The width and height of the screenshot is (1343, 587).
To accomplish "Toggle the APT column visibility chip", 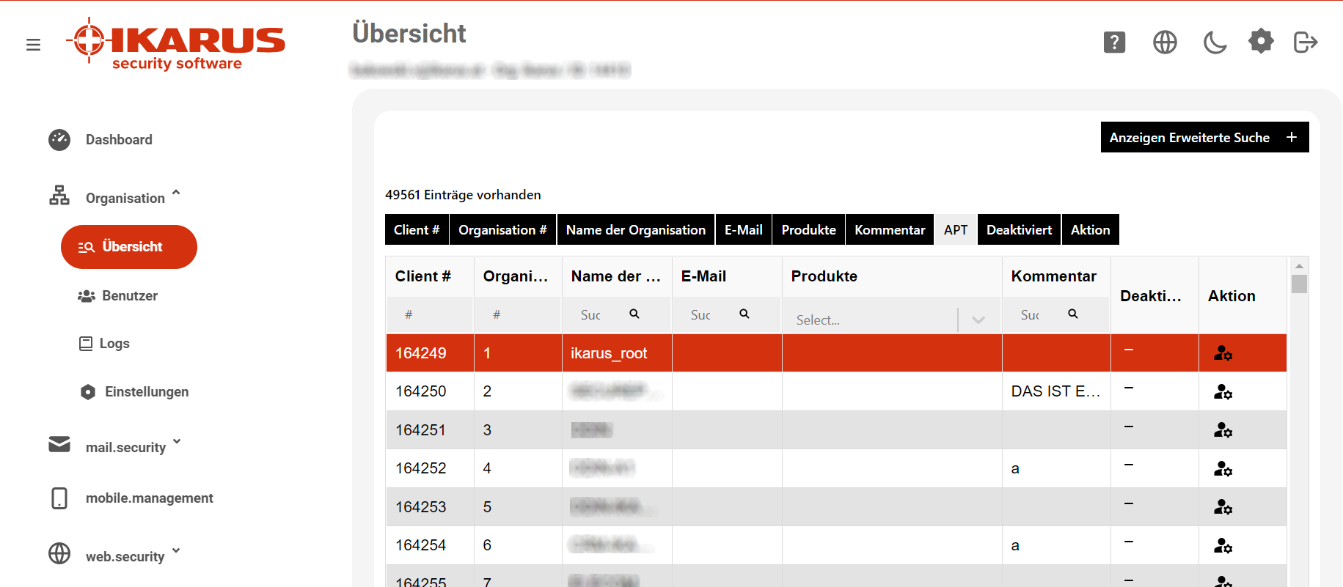I will click(x=956, y=230).
